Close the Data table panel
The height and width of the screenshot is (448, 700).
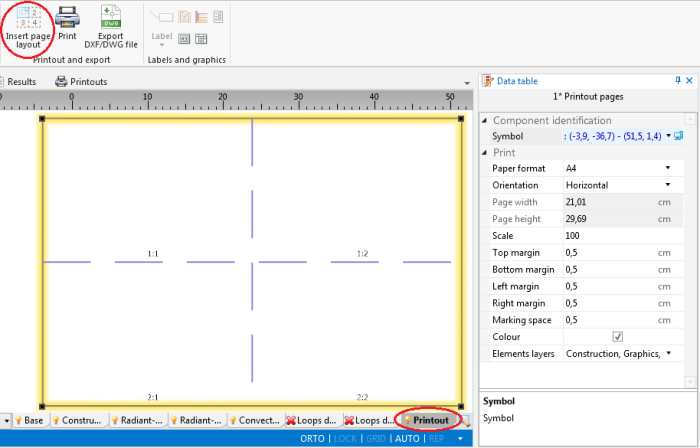click(x=690, y=80)
